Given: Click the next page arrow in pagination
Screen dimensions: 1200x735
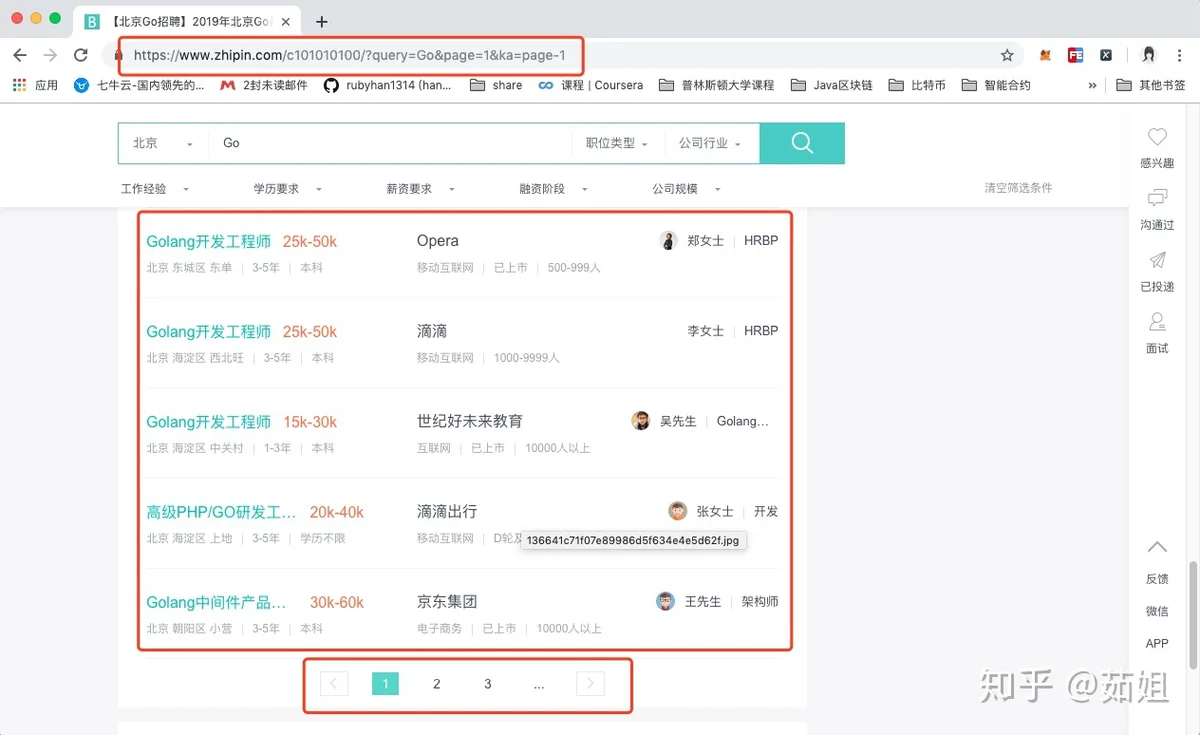Looking at the screenshot, I should [x=590, y=684].
